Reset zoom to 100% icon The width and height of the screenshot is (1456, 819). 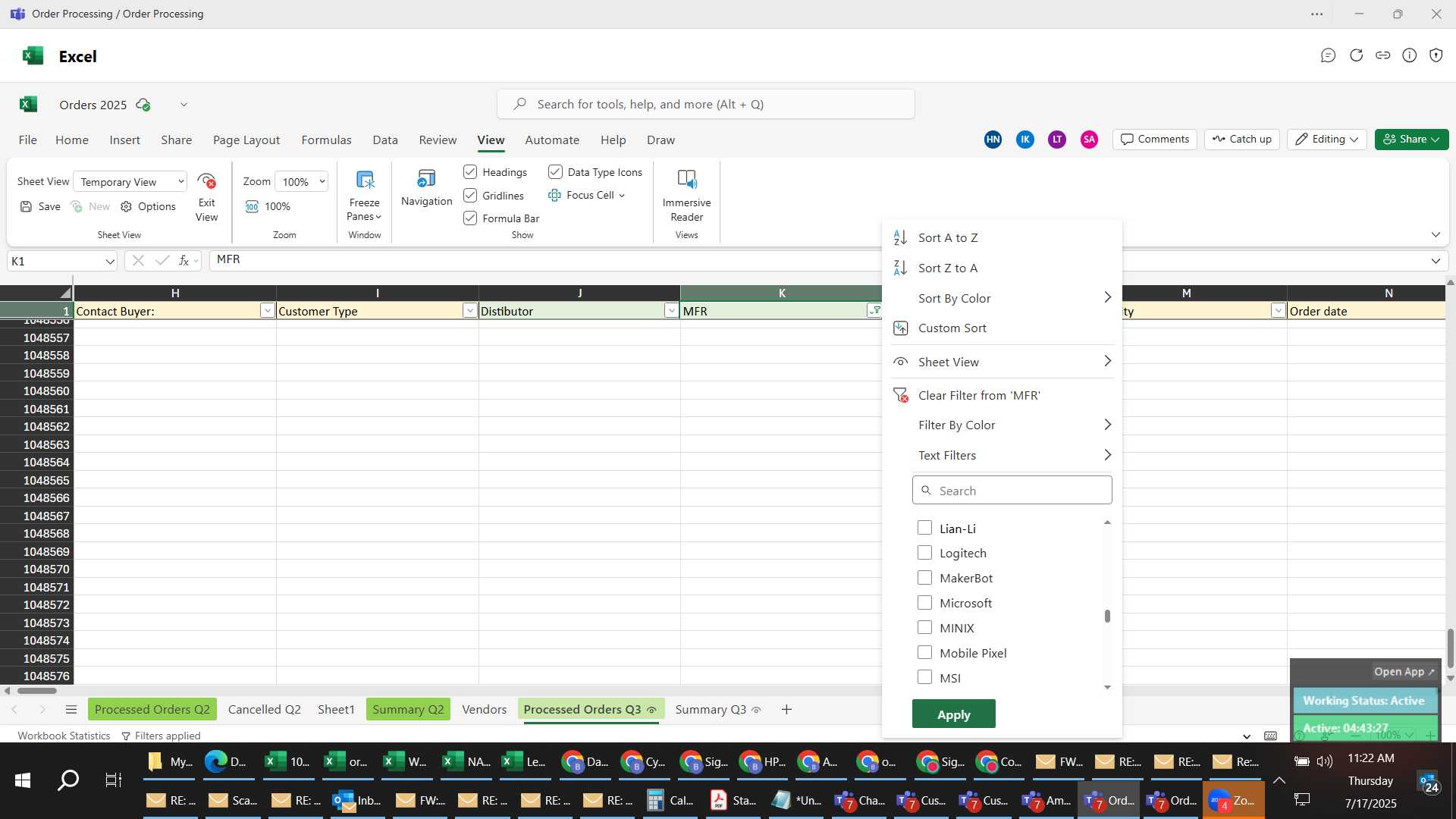(x=252, y=206)
